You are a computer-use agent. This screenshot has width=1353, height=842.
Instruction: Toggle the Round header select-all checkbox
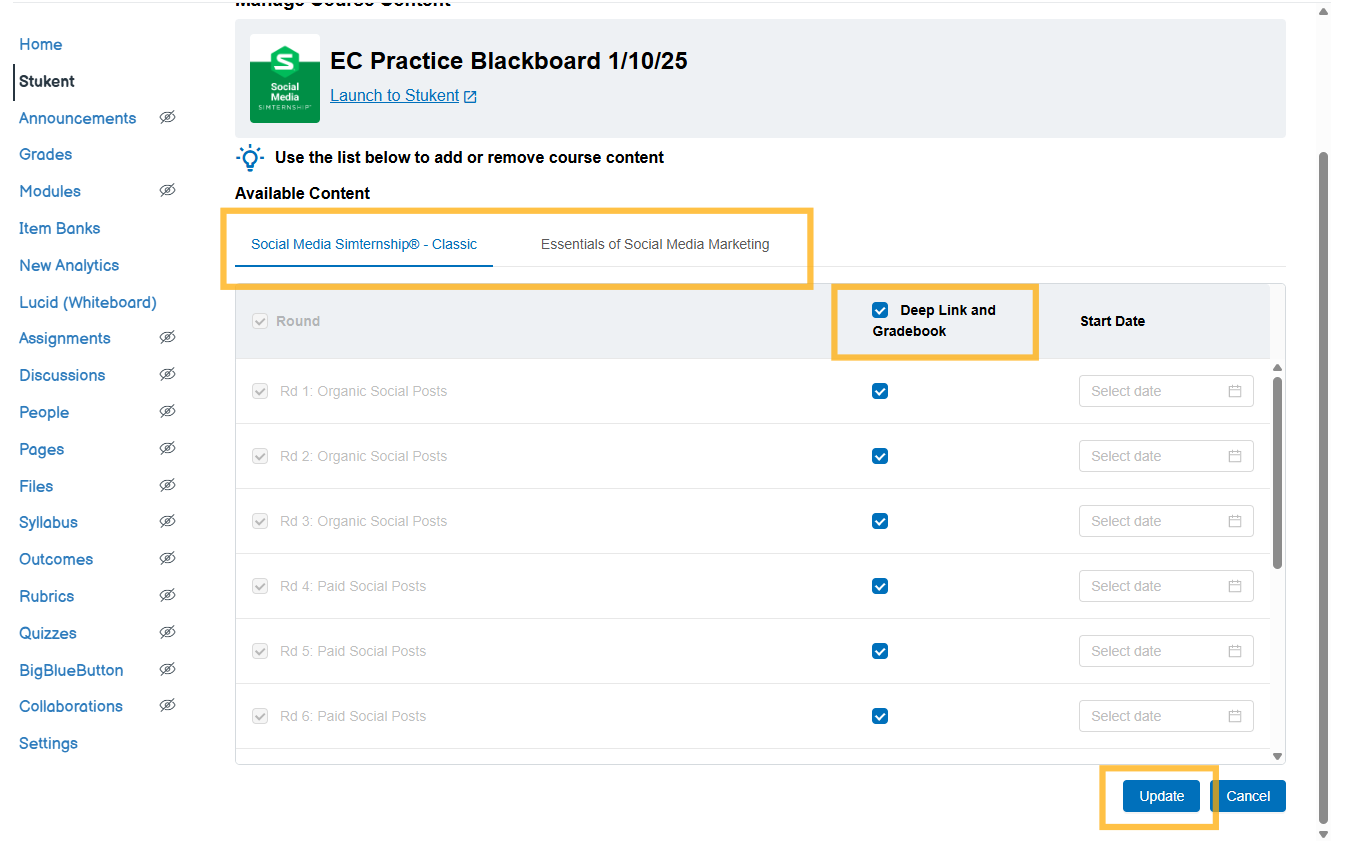(x=260, y=321)
